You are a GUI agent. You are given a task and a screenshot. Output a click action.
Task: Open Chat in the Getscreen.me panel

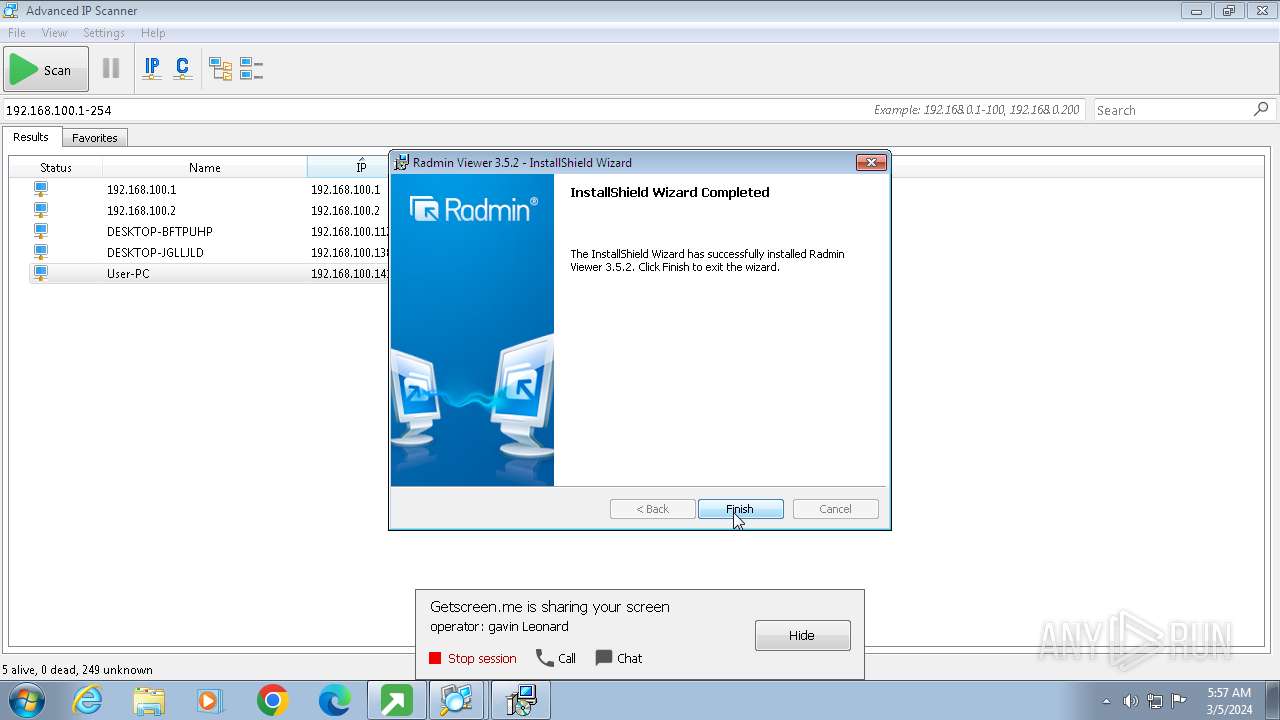(619, 658)
